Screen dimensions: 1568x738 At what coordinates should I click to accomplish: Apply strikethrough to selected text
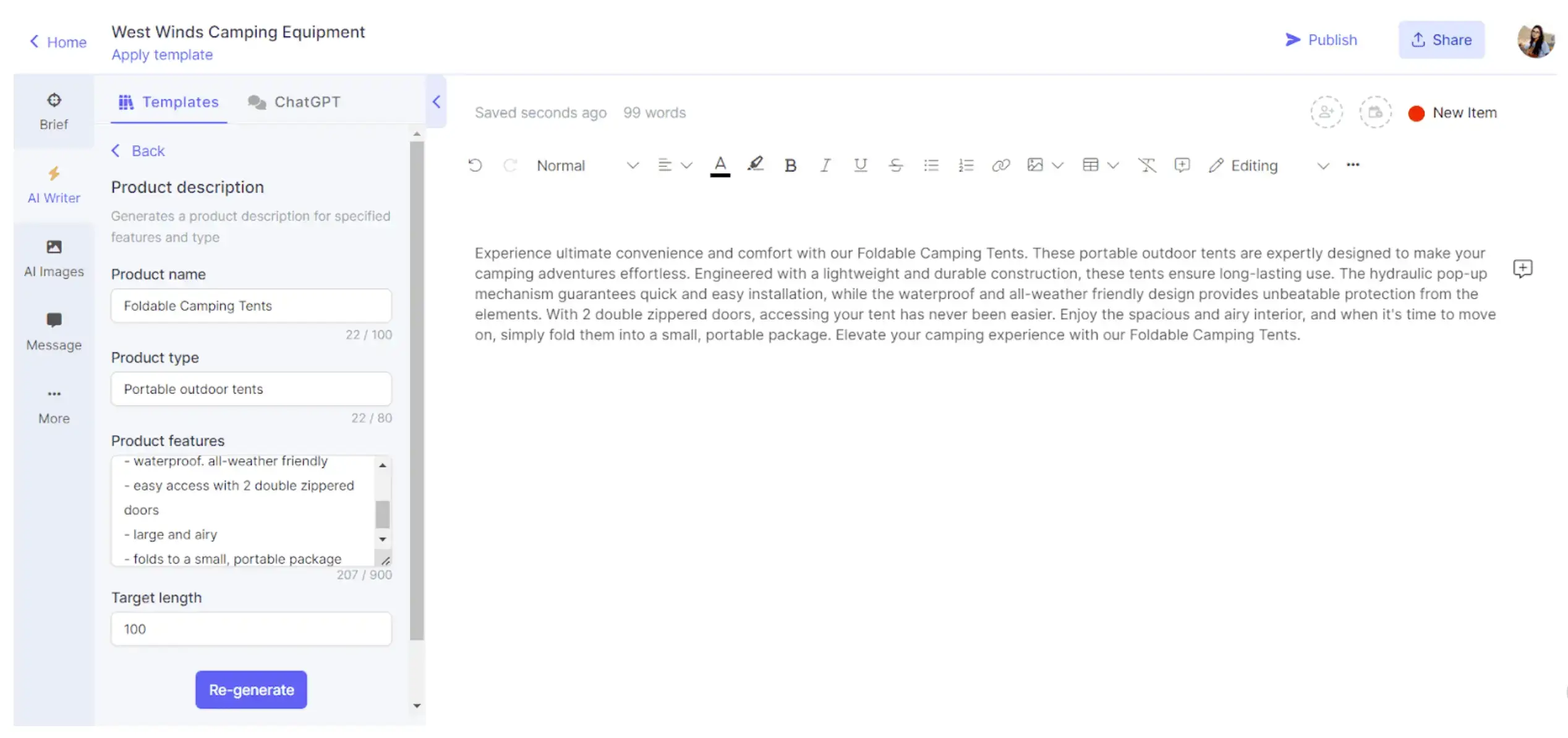tap(896, 165)
